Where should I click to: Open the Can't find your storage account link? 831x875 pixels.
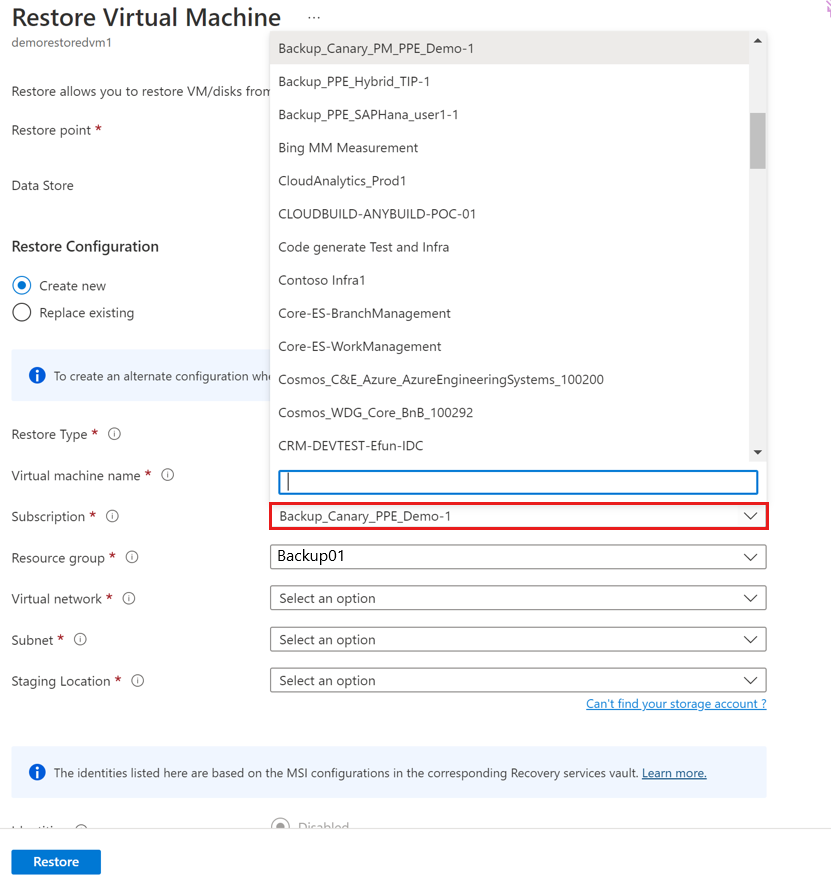[676, 703]
